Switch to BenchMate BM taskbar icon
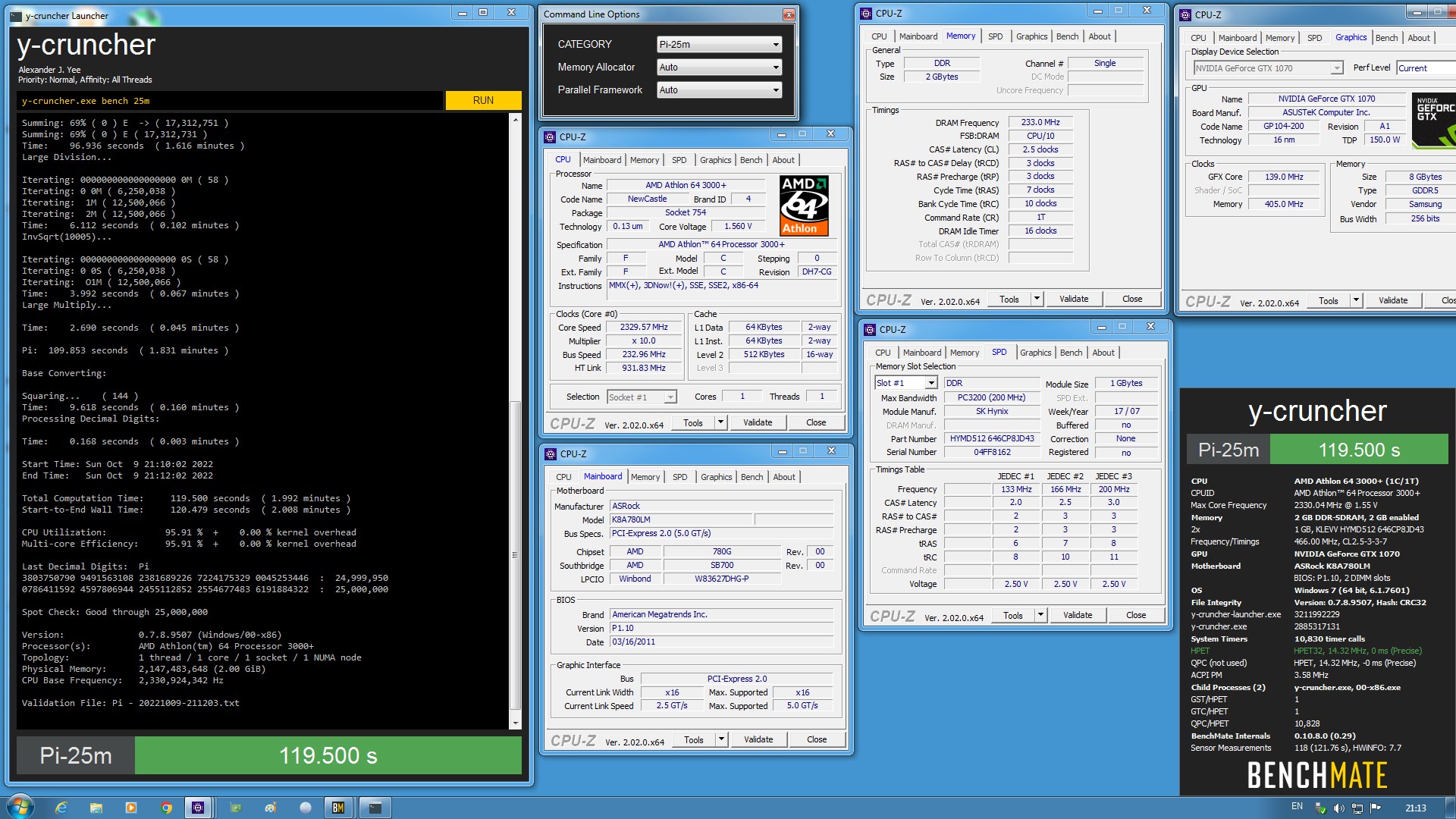1456x819 pixels. 338,808
